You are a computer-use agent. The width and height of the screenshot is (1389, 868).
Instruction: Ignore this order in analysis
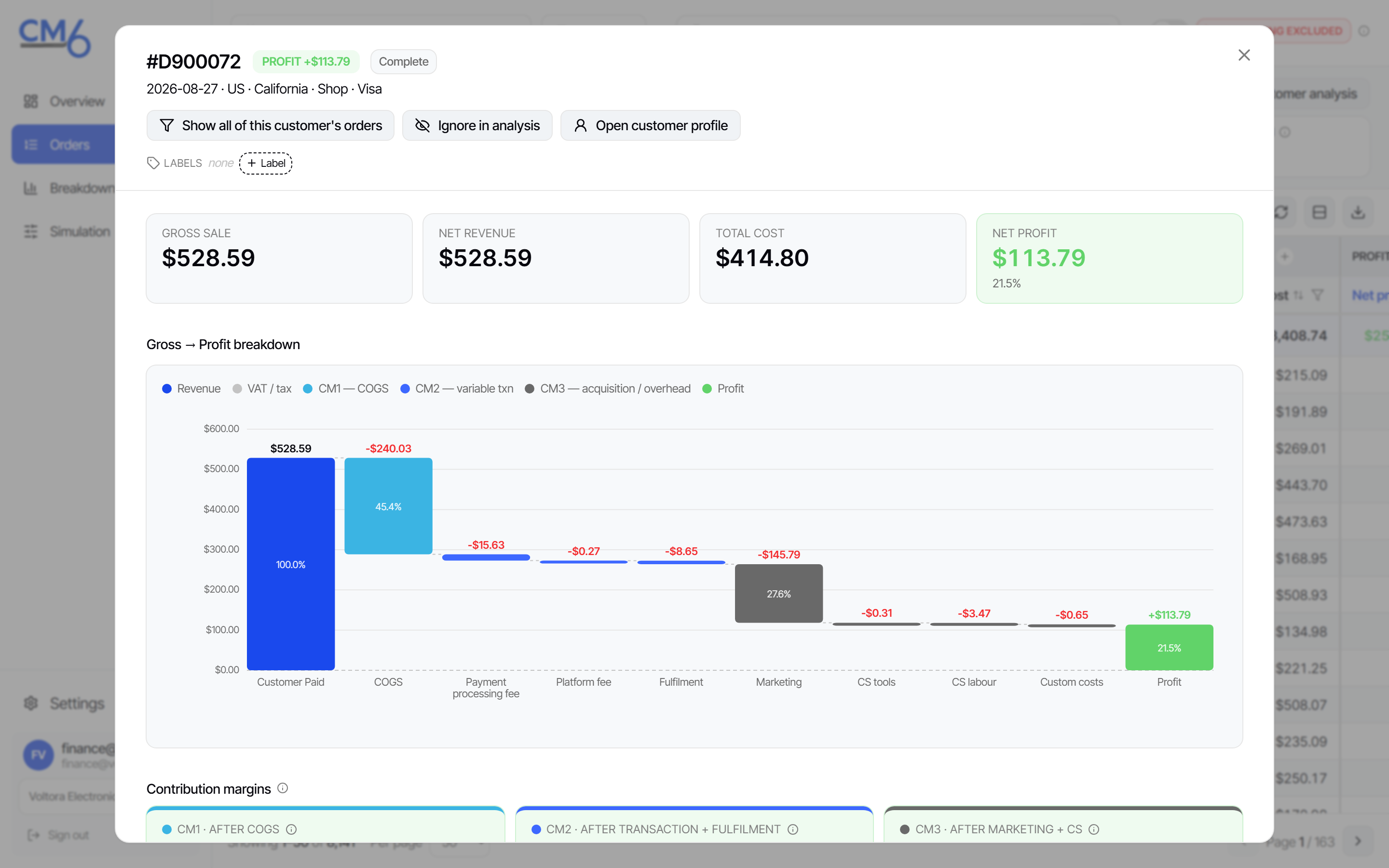coord(477,125)
